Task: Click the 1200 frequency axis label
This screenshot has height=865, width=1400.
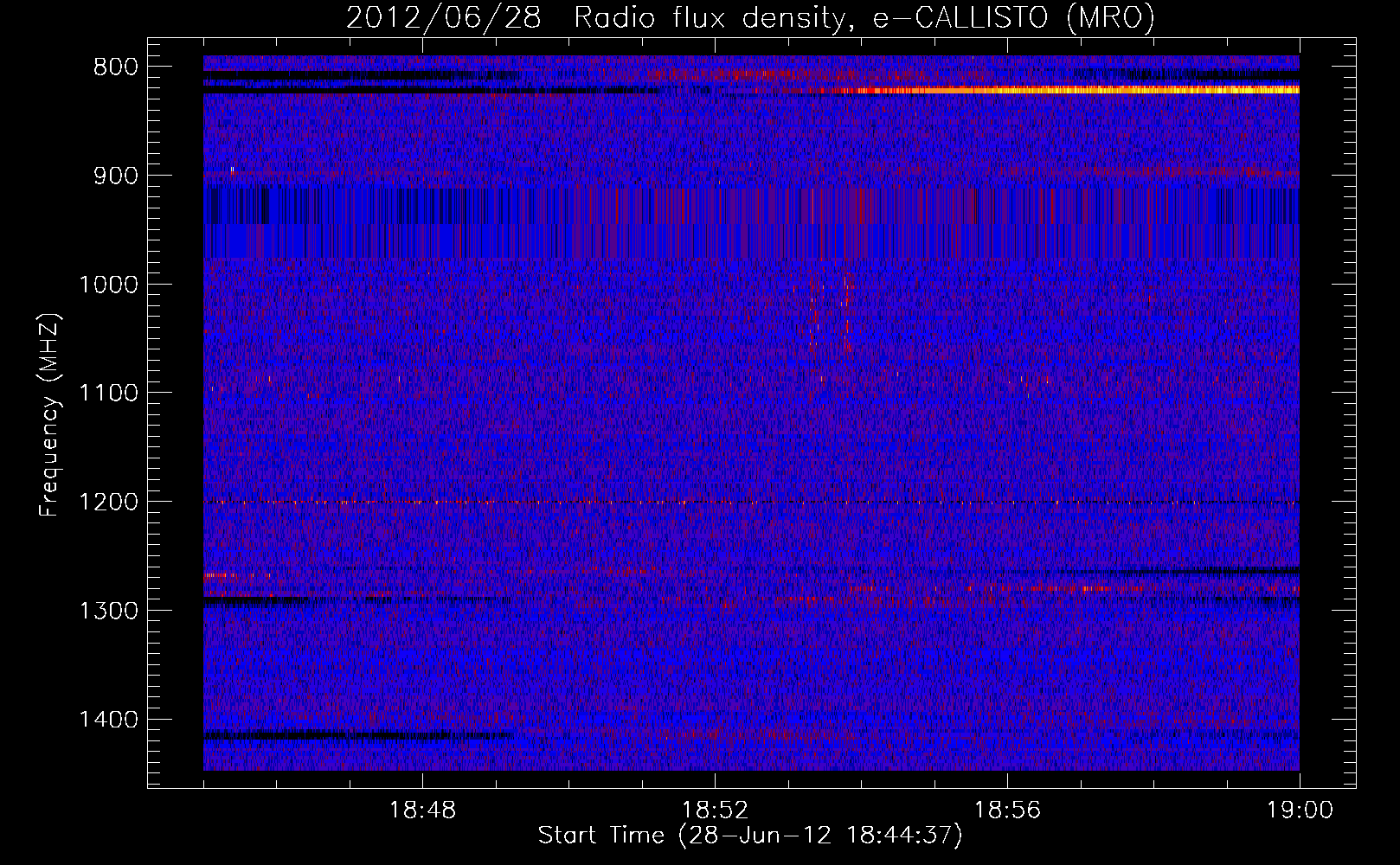Action: [x=107, y=502]
